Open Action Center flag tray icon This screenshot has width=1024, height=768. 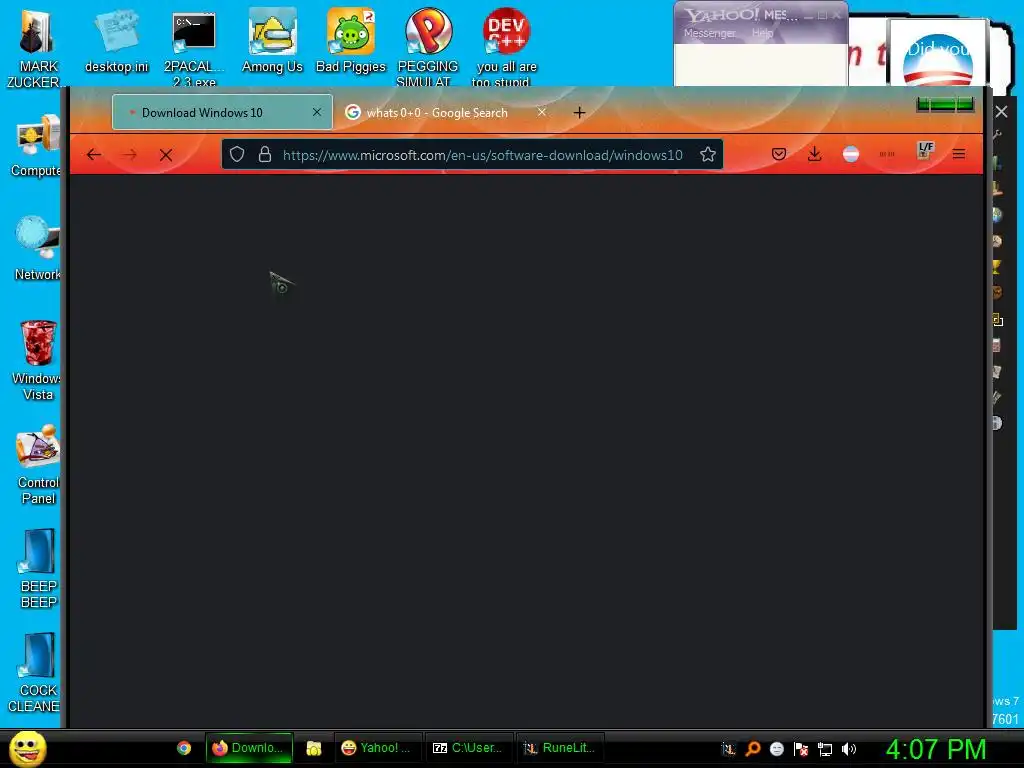coord(801,748)
